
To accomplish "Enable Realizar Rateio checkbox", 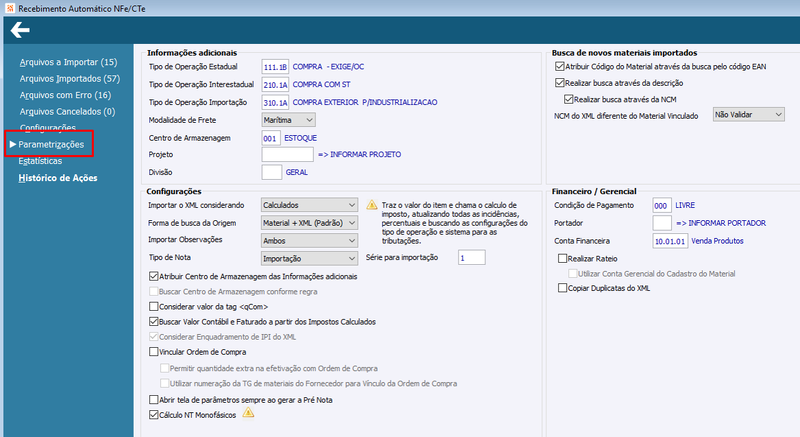I will 562,259.
